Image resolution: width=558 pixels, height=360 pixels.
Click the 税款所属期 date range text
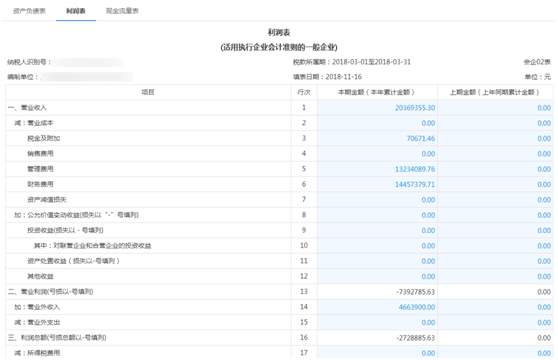coord(352,62)
